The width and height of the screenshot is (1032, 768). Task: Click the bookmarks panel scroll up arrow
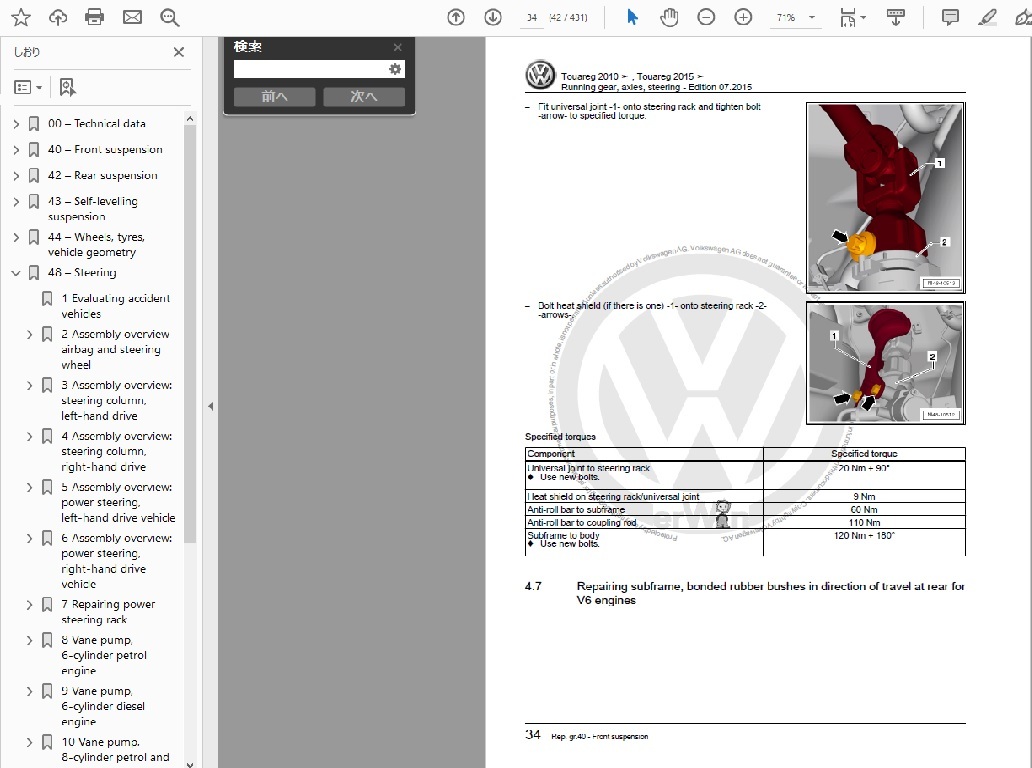[190, 119]
